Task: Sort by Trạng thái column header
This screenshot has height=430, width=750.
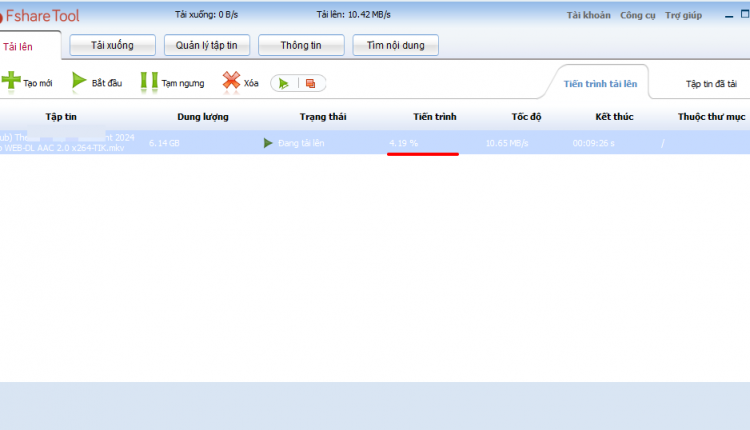Action: [323, 117]
